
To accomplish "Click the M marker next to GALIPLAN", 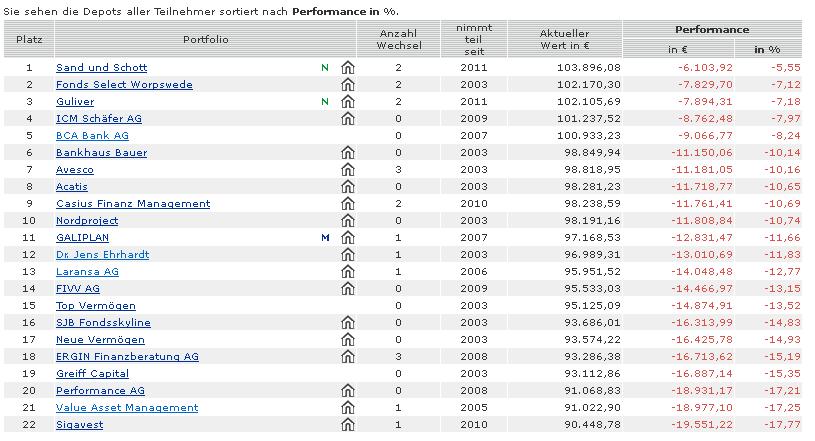I will pos(324,238).
